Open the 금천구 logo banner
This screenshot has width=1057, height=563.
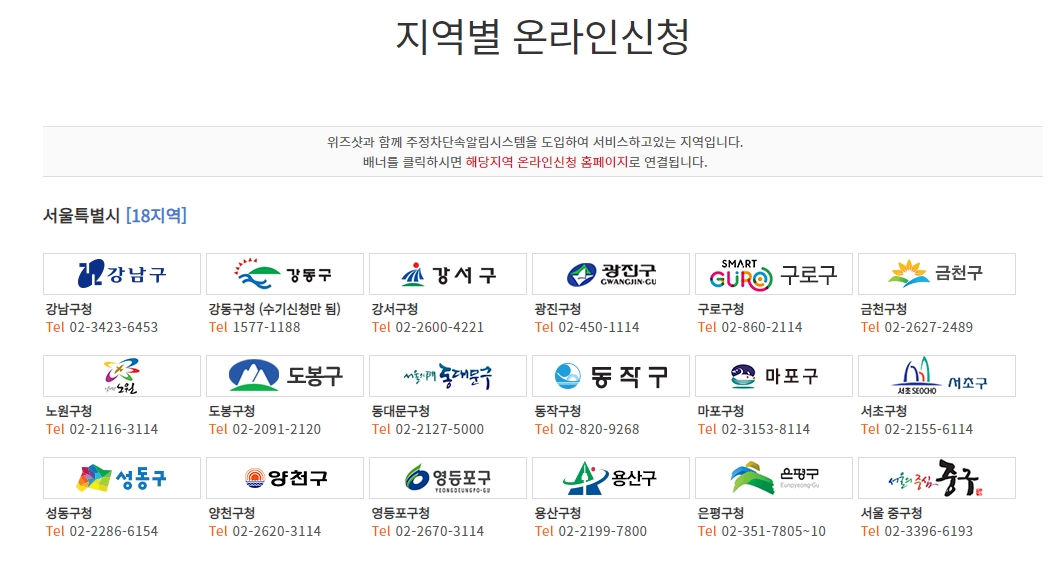click(x=938, y=274)
